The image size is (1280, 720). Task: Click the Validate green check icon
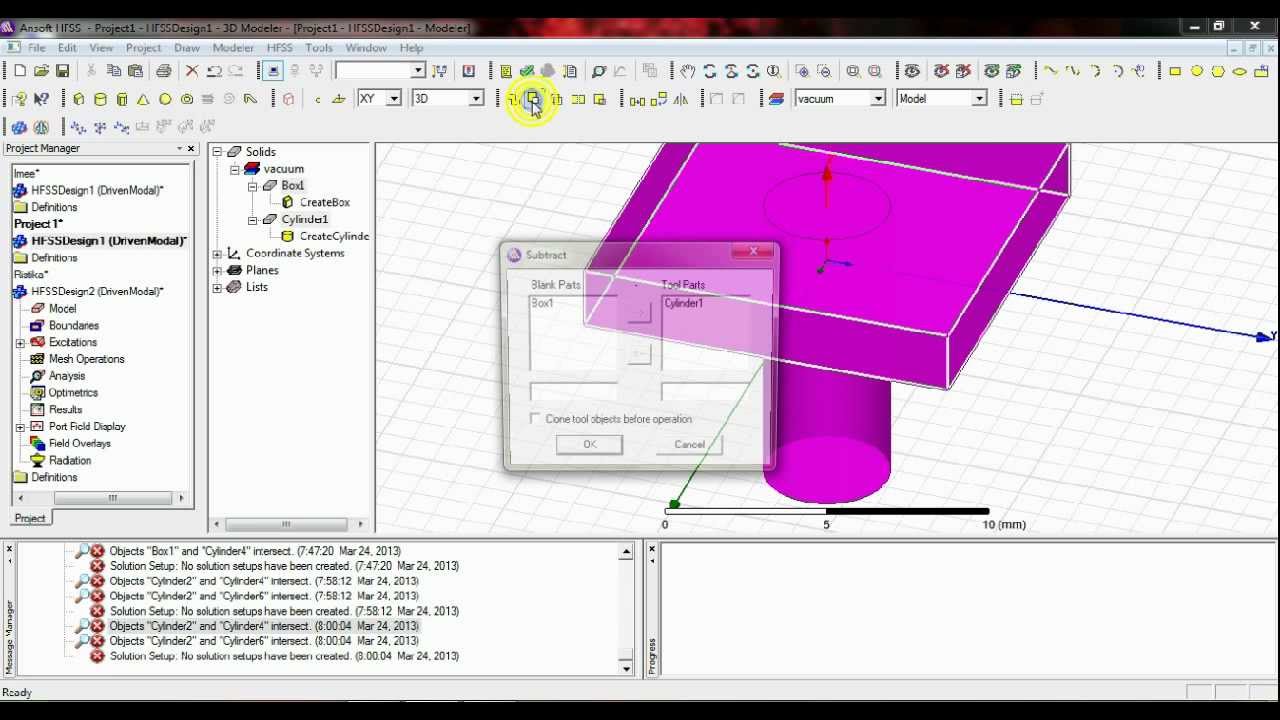tap(526, 71)
